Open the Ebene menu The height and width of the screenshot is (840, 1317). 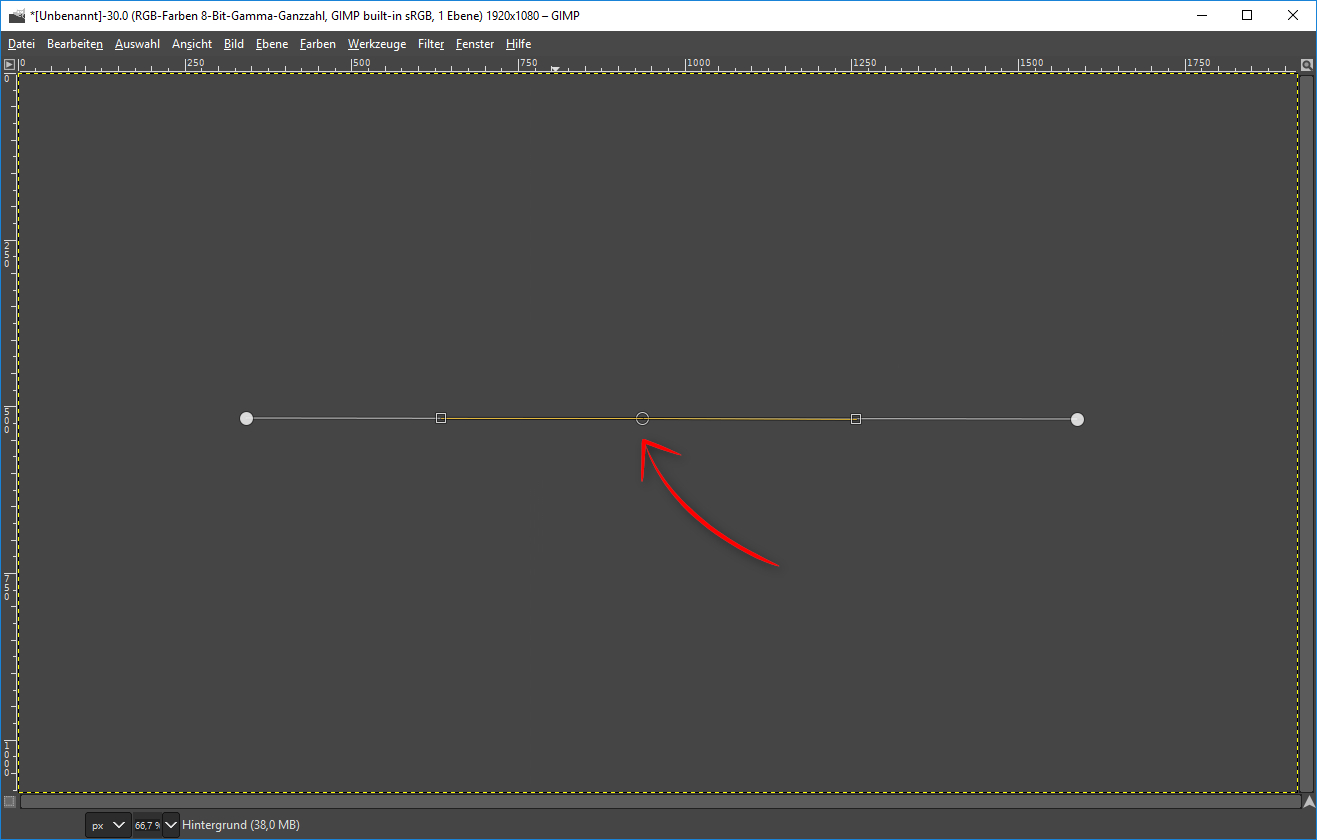[271, 44]
